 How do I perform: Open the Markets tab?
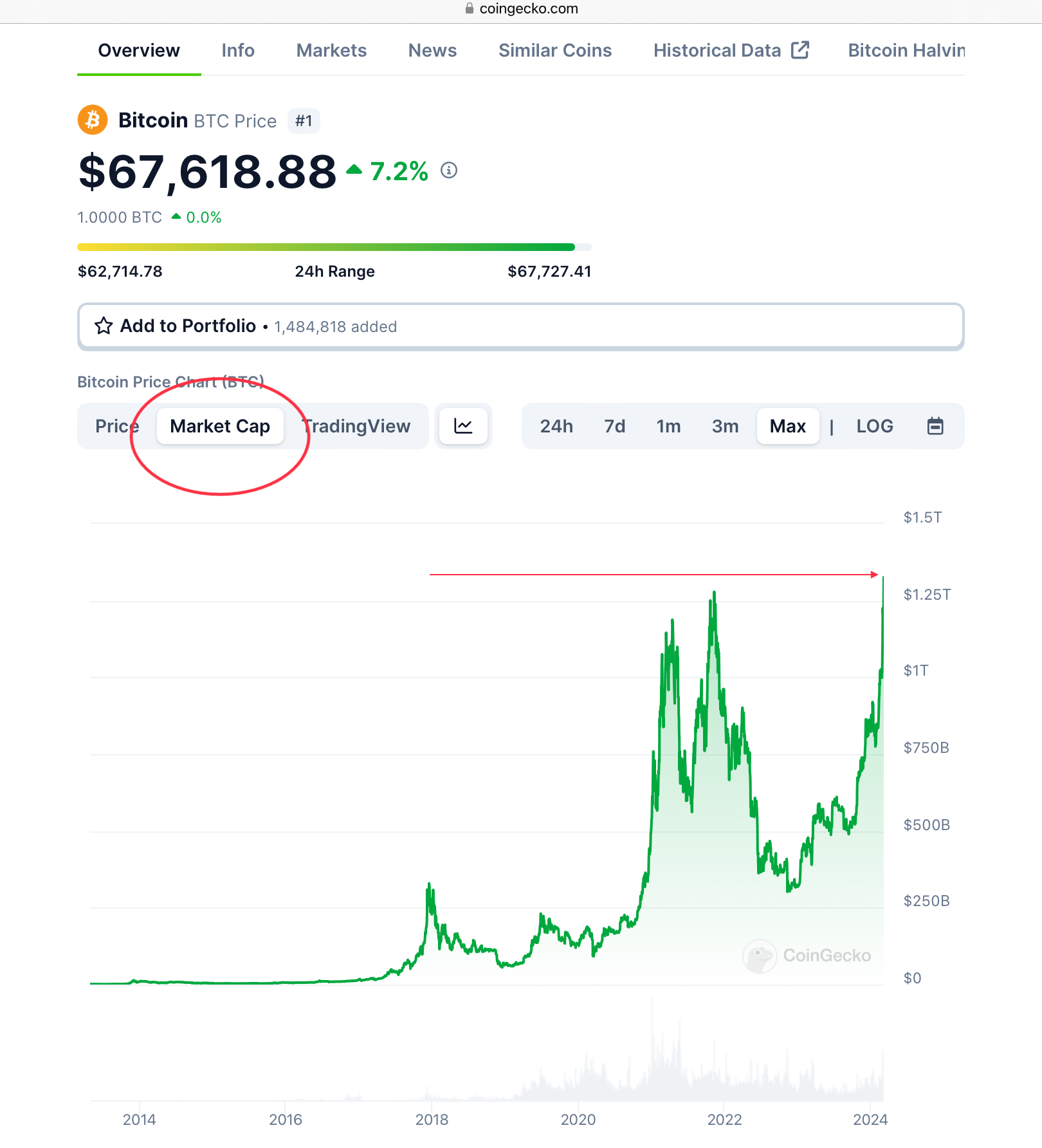(331, 50)
